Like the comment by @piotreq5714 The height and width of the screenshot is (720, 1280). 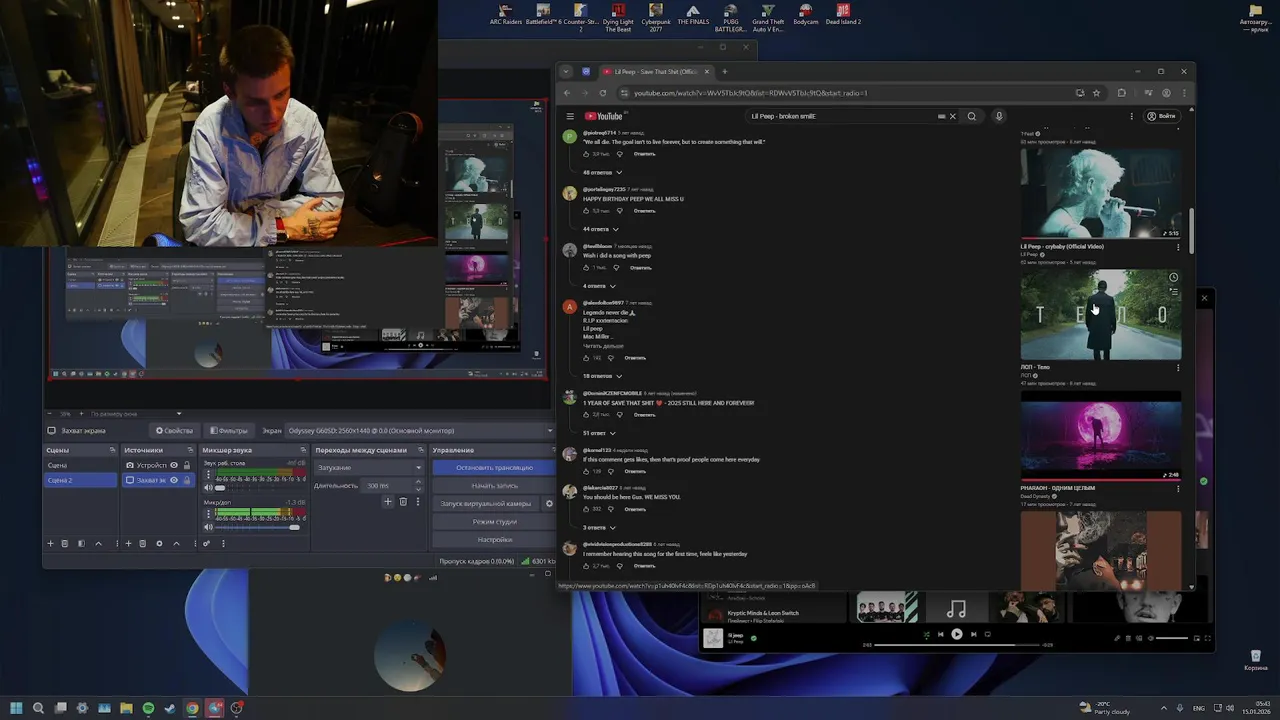586,154
